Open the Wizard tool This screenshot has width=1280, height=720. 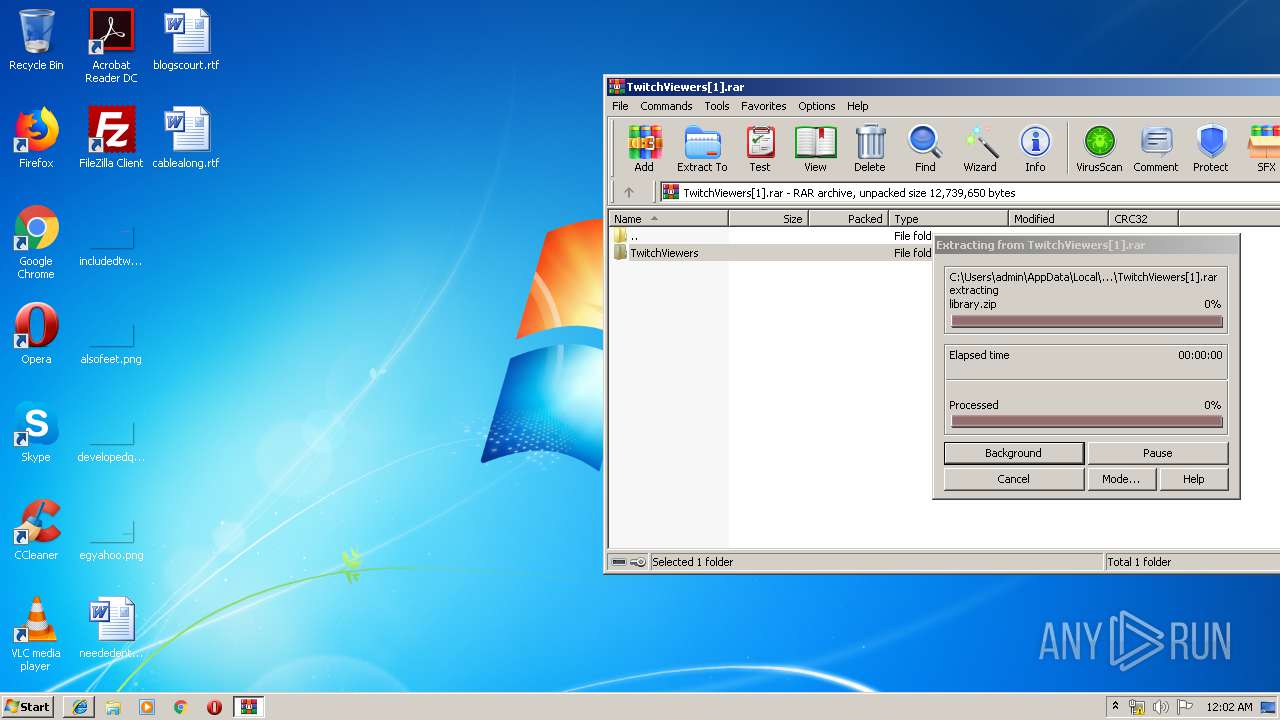(x=980, y=148)
